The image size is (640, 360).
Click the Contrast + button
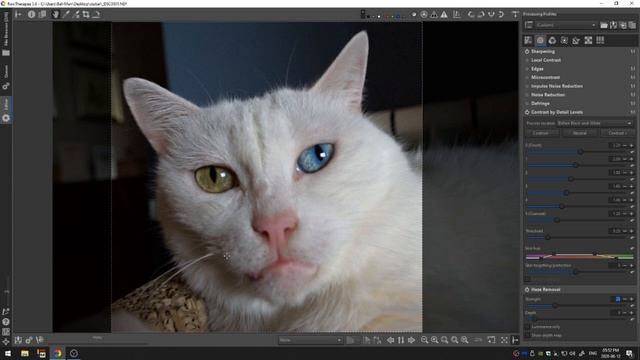(617, 133)
